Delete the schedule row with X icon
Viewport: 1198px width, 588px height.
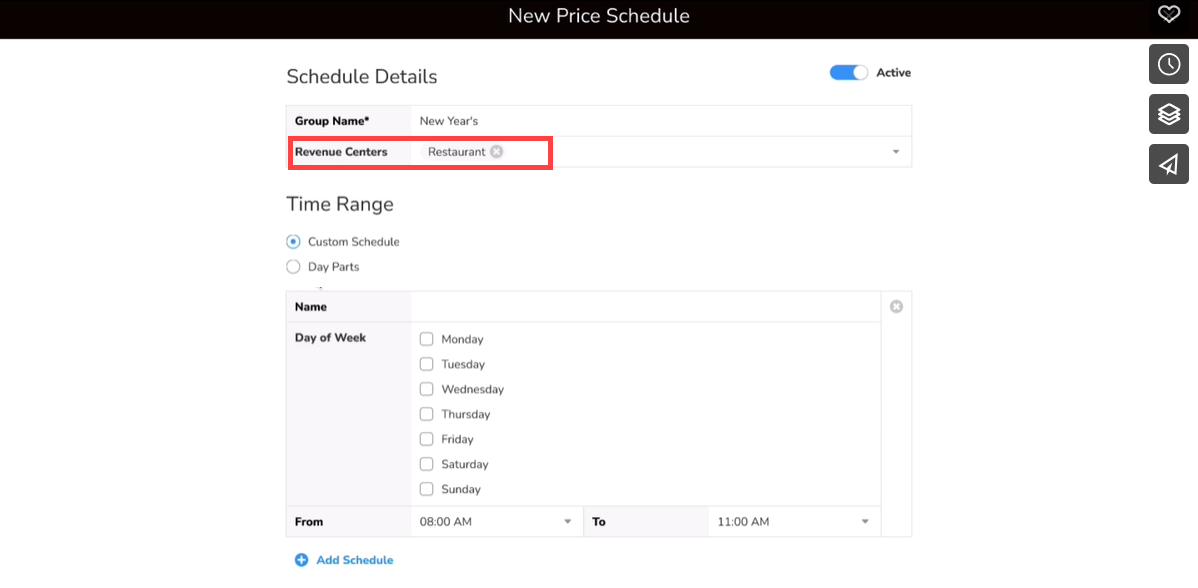(896, 307)
